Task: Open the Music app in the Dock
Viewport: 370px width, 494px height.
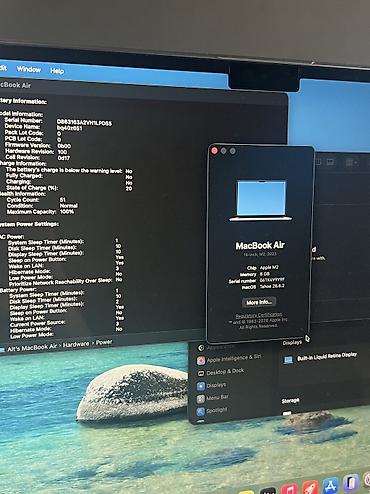Action: coord(290,490)
